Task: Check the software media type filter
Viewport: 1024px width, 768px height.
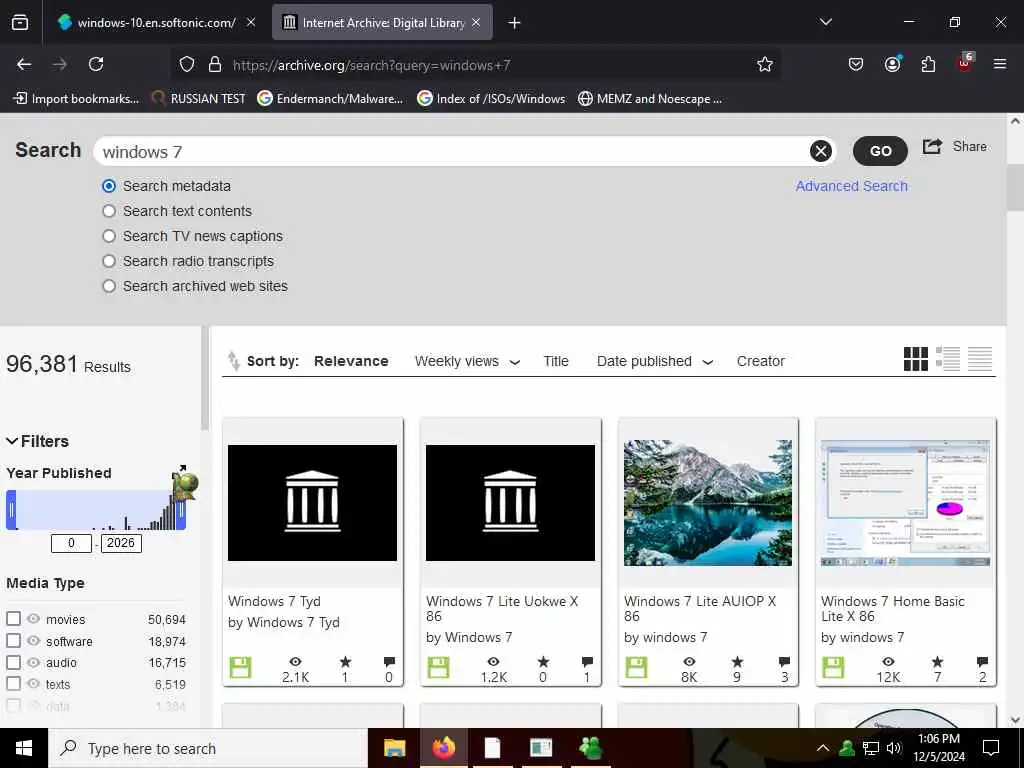Action: [14, 641]
